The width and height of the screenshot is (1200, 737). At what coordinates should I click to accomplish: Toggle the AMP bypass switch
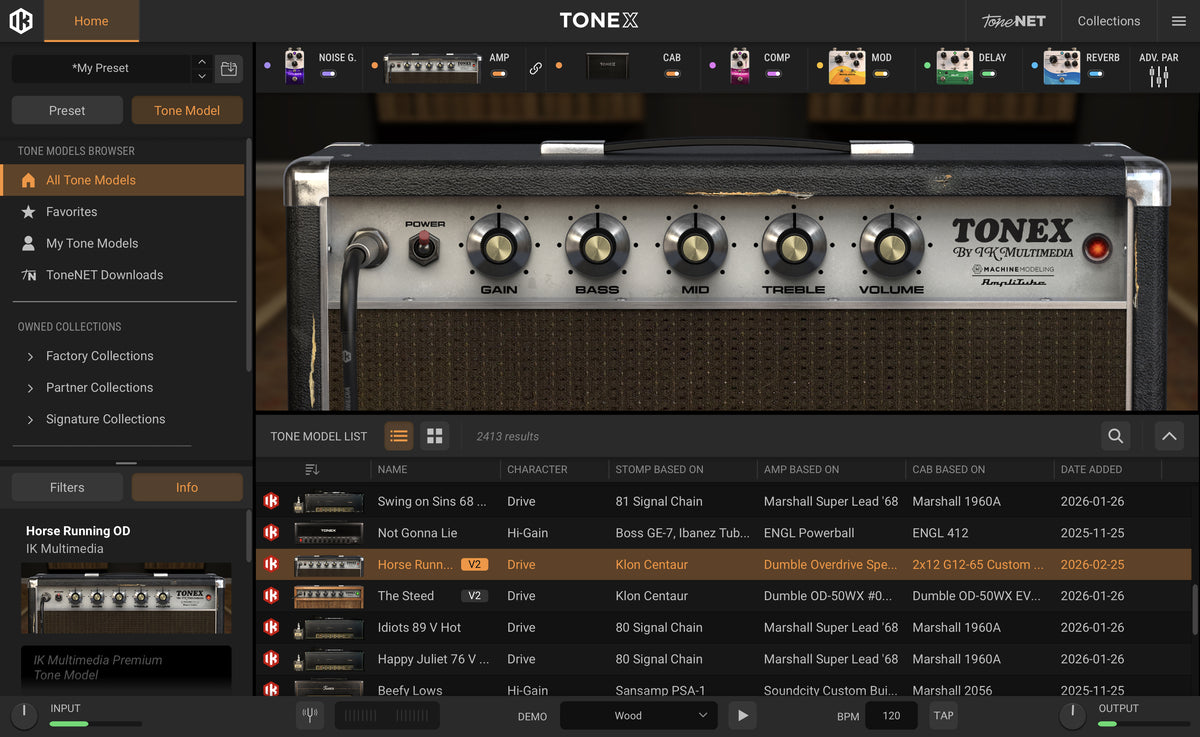click(498, 74)
